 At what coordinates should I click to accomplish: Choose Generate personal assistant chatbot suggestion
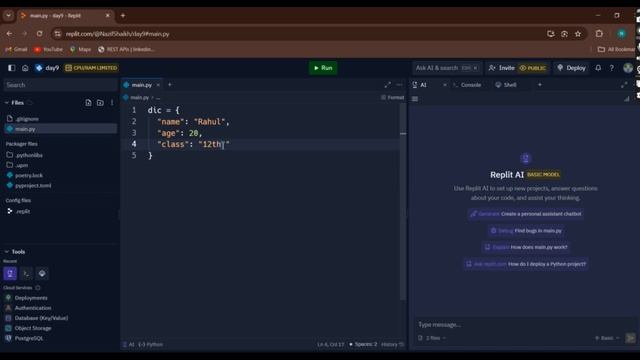tap(526, 214)
